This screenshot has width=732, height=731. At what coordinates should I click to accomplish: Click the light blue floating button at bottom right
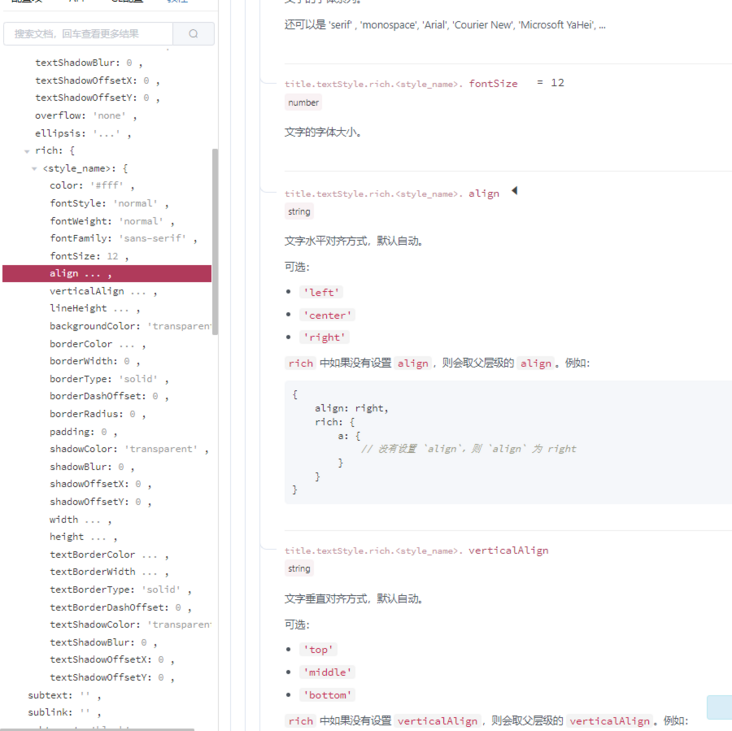click(719, 707)
